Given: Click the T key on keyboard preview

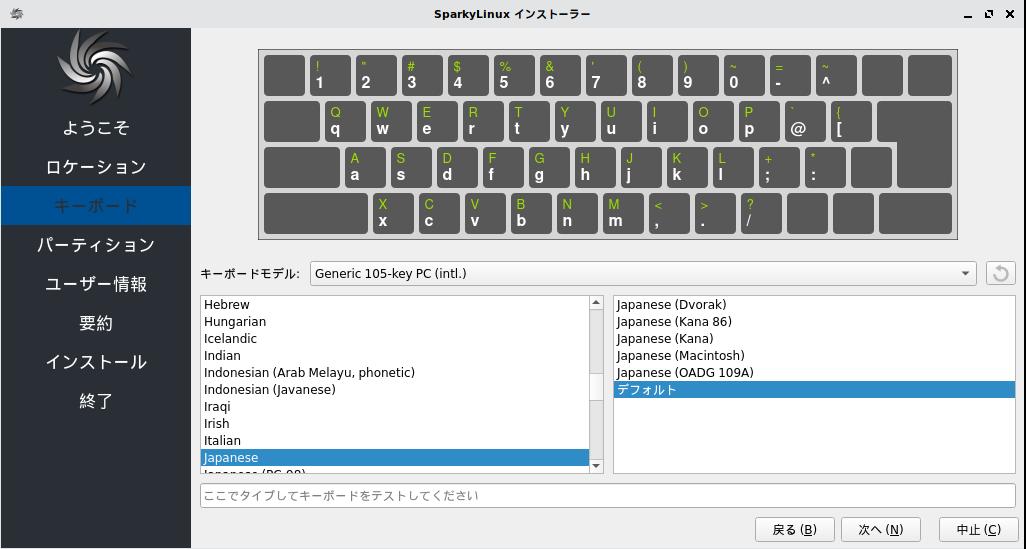Looking at the screenshot, I should click(529, 121).
